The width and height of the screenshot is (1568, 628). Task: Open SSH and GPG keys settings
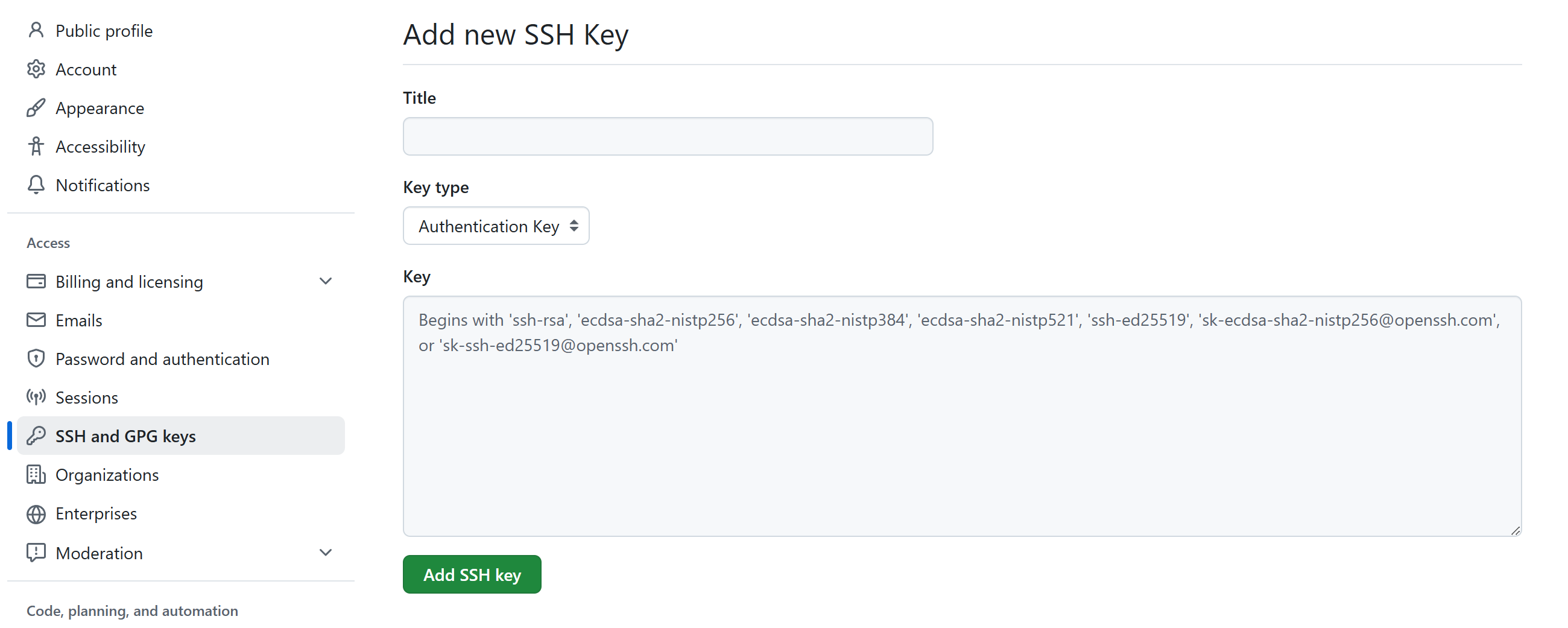(x=125, y=436)
